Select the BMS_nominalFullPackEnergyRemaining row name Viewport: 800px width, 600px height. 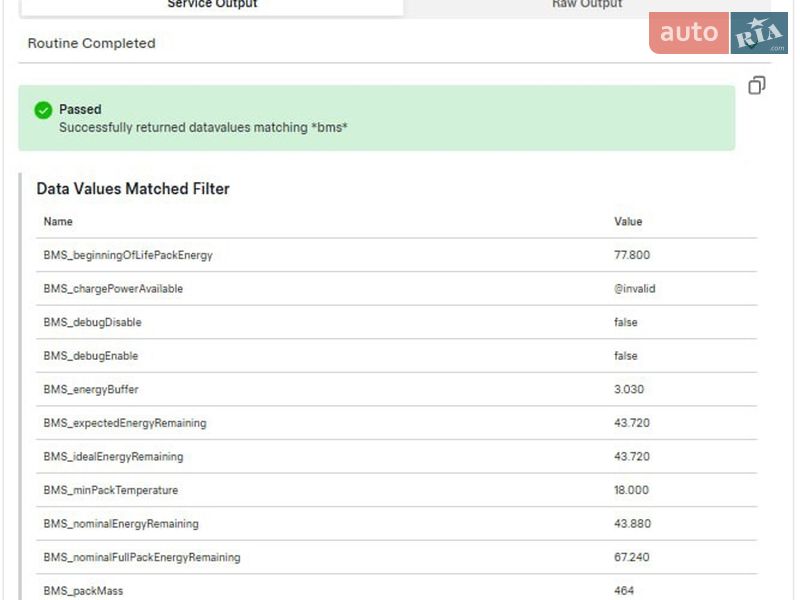(142, 558)
